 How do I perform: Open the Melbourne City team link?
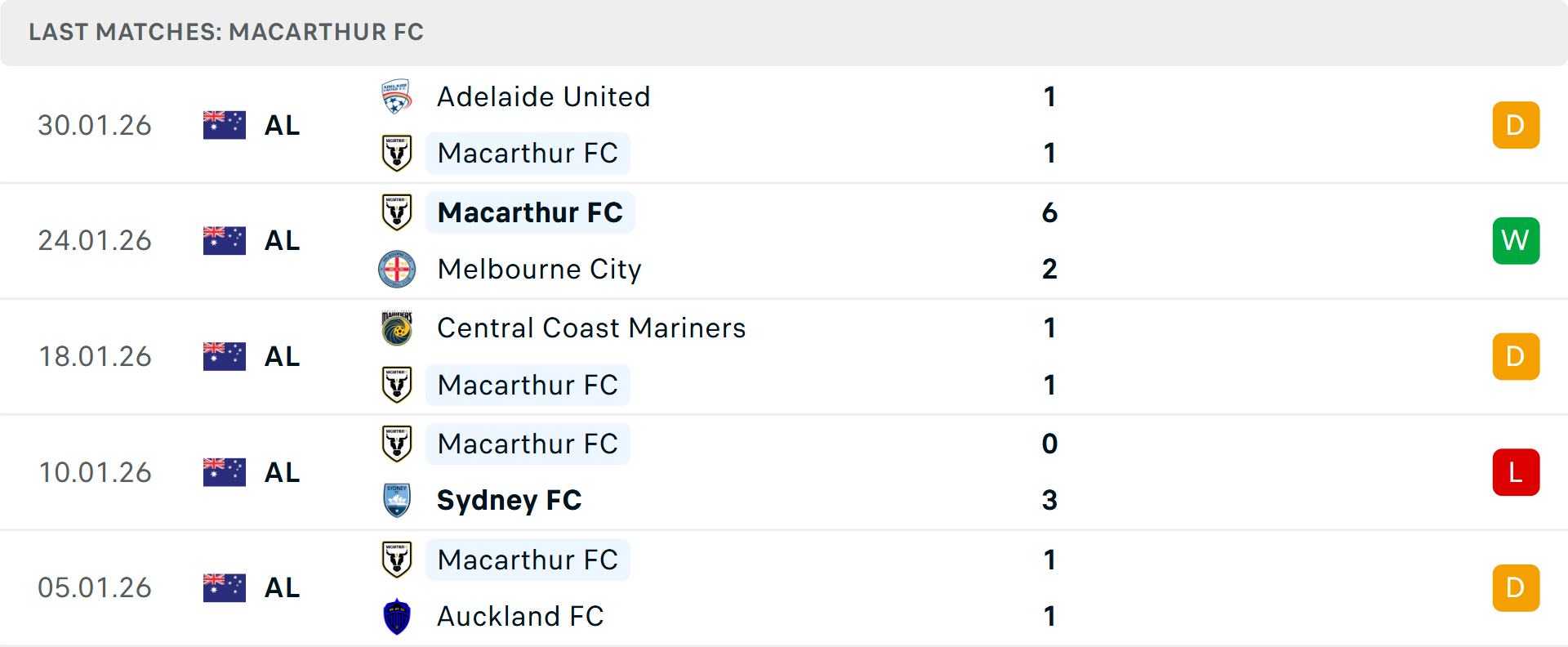tap(539, 269)
